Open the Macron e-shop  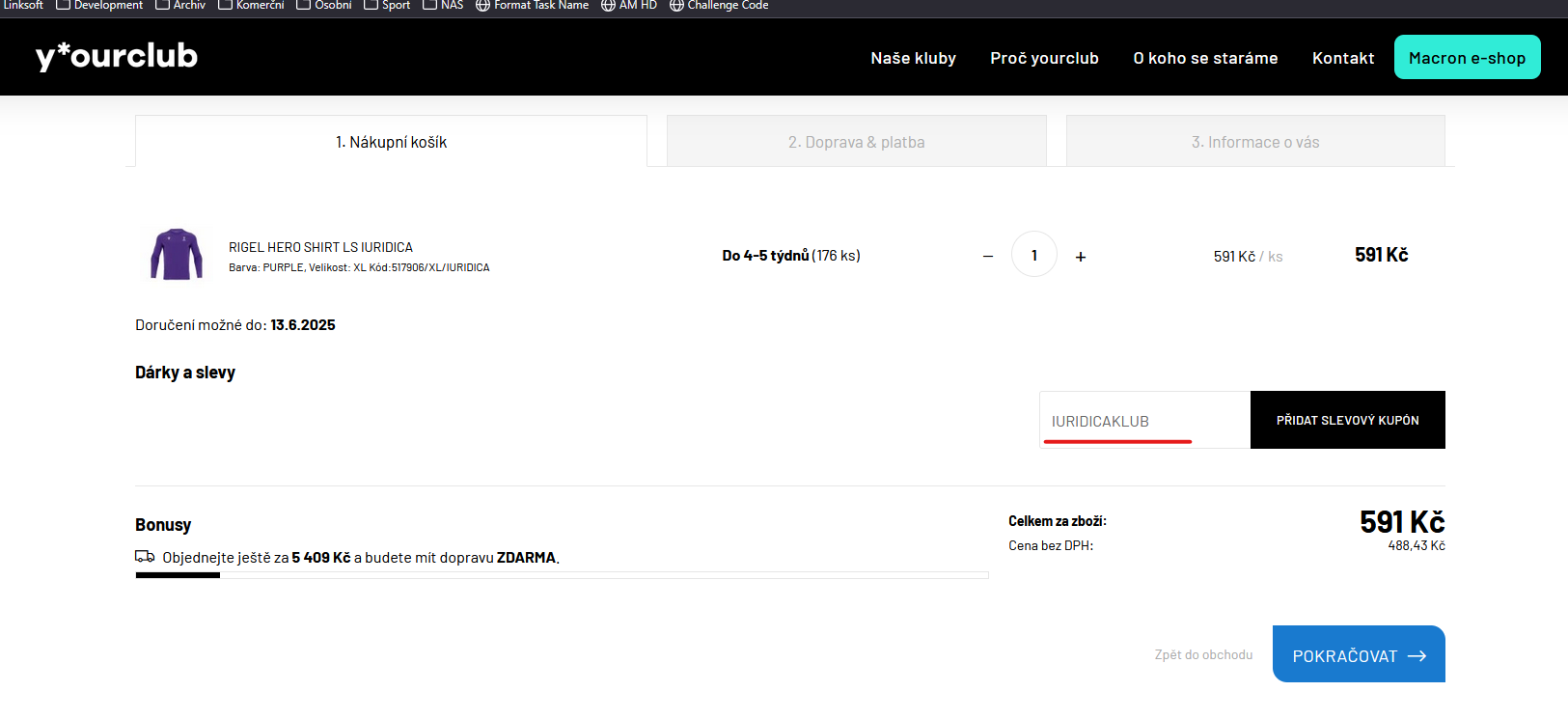(x=1467, y=57)
